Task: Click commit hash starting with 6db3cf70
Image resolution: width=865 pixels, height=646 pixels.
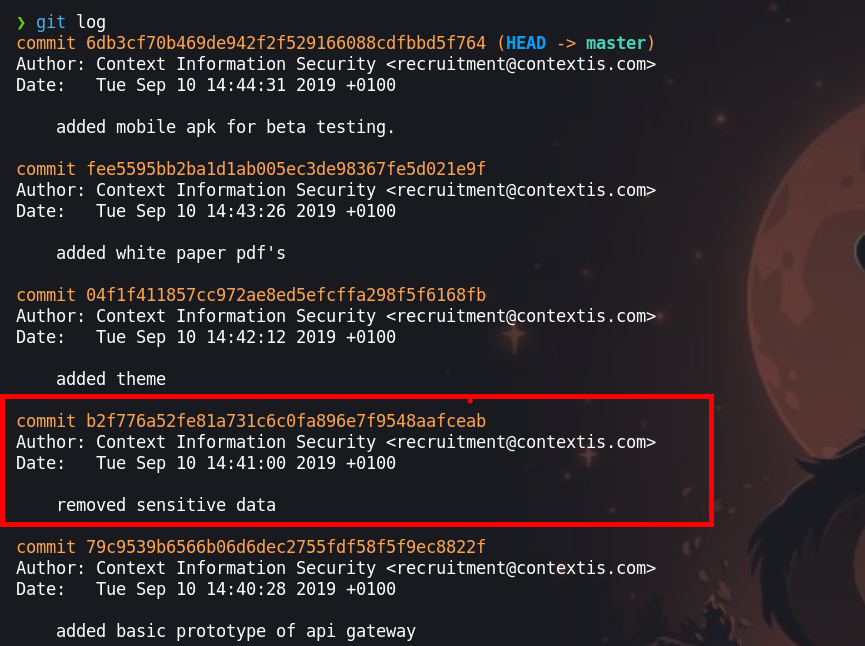Action: (286, 43)
